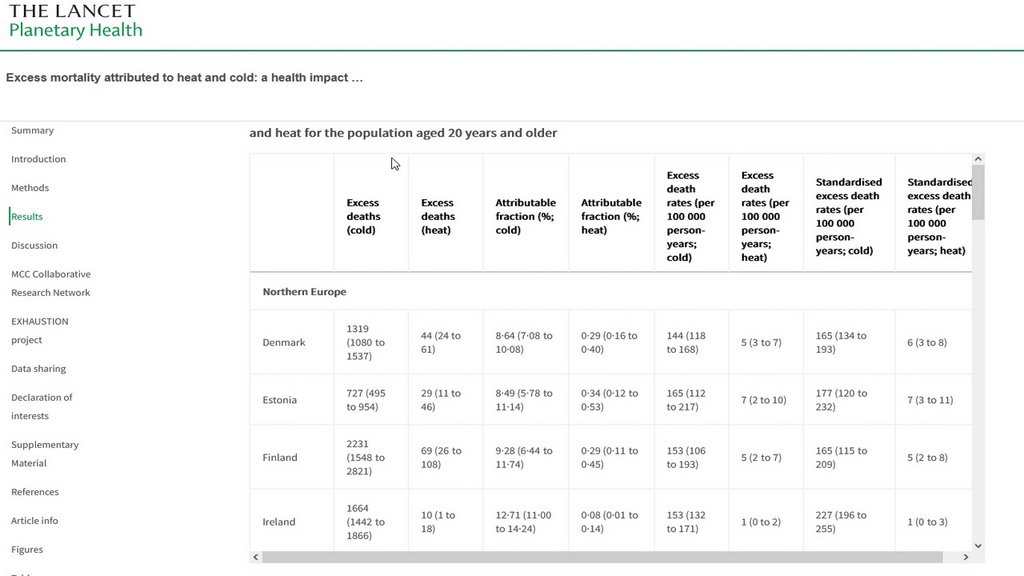Click the cell 0·29 (0·16 to 0·40)

609,342
